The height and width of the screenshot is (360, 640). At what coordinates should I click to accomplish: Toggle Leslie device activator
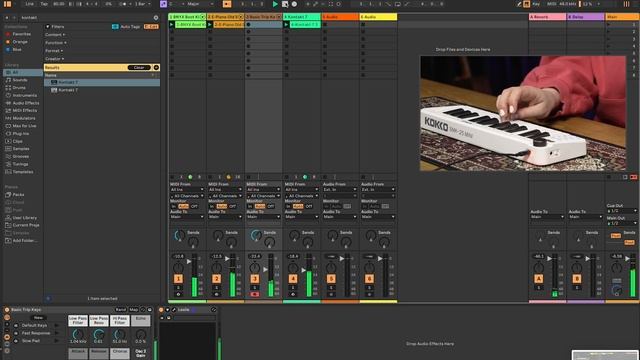(161, 310)
